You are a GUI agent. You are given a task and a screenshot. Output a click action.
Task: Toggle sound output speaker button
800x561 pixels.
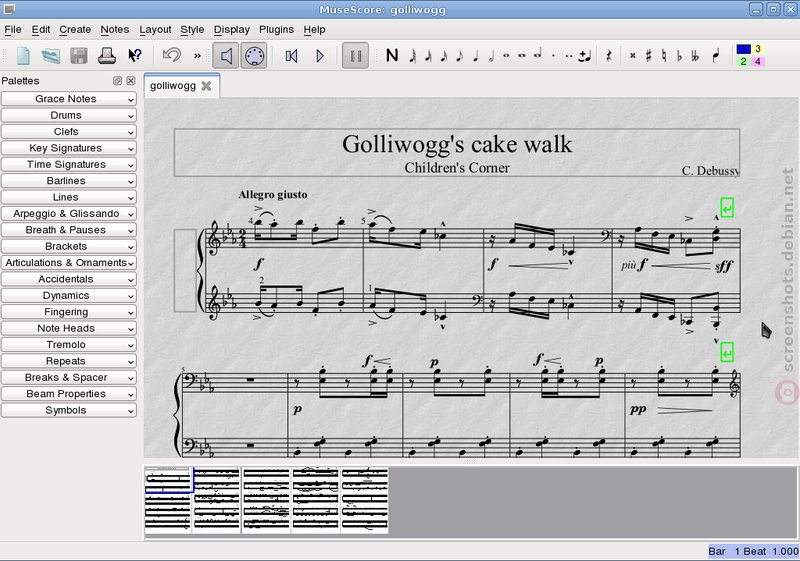(226, 56)
